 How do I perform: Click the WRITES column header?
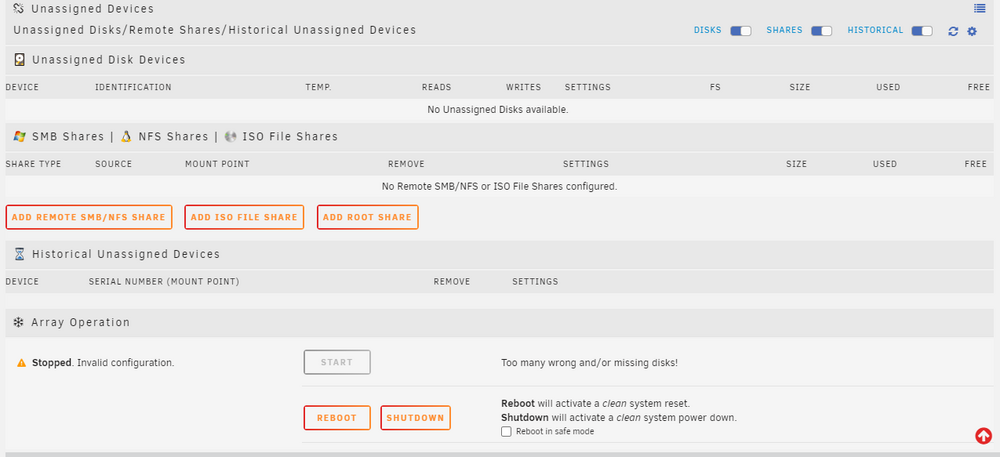pos(524,87)
